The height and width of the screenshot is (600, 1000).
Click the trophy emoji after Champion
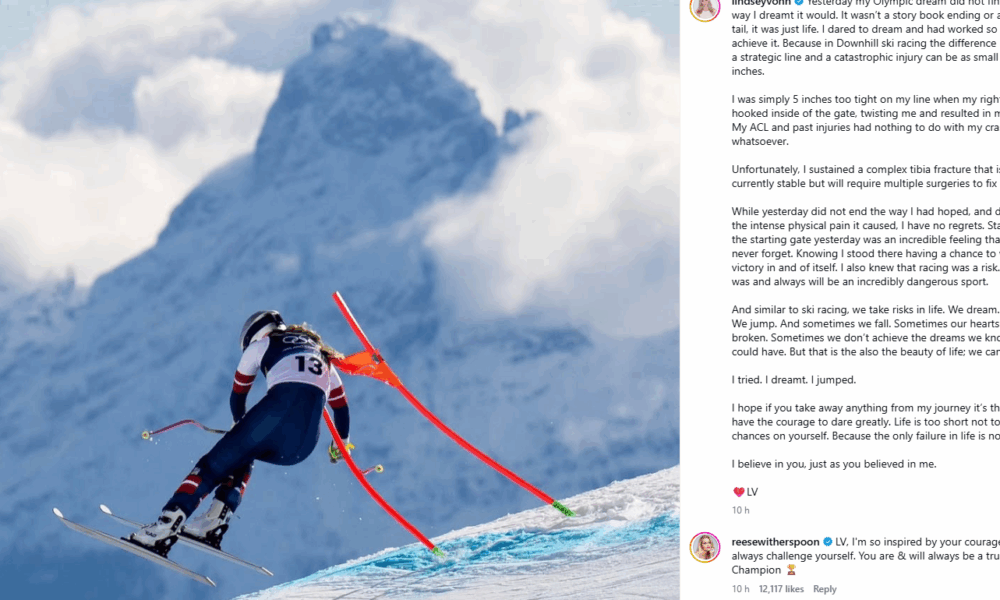[791, 570]
